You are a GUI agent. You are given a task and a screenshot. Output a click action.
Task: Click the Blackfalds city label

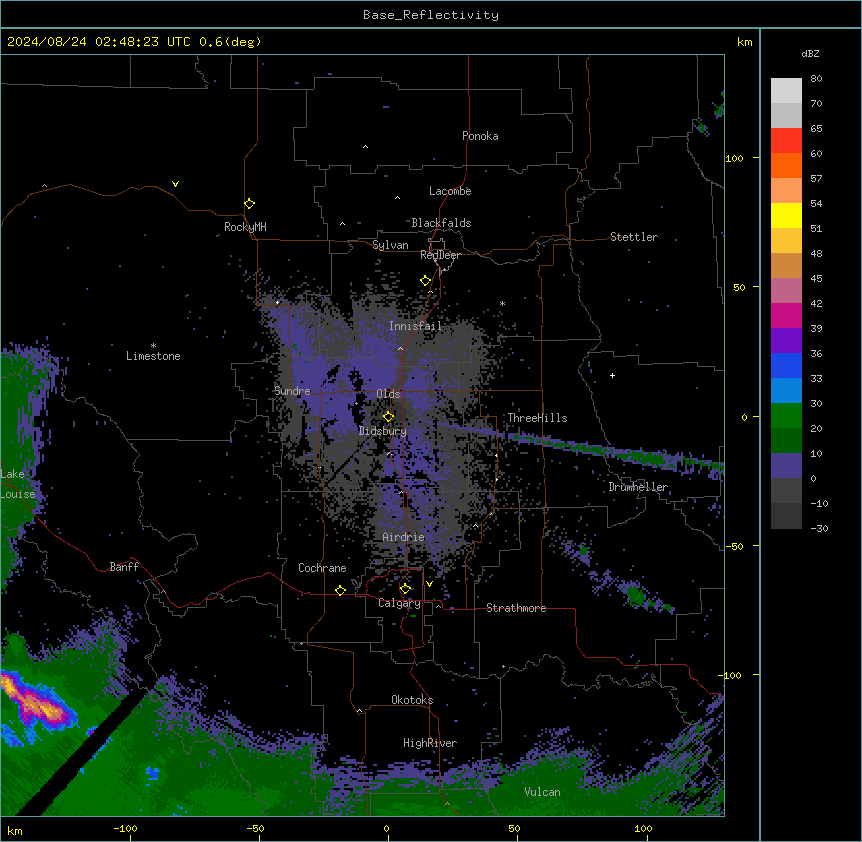pos(441,223)
